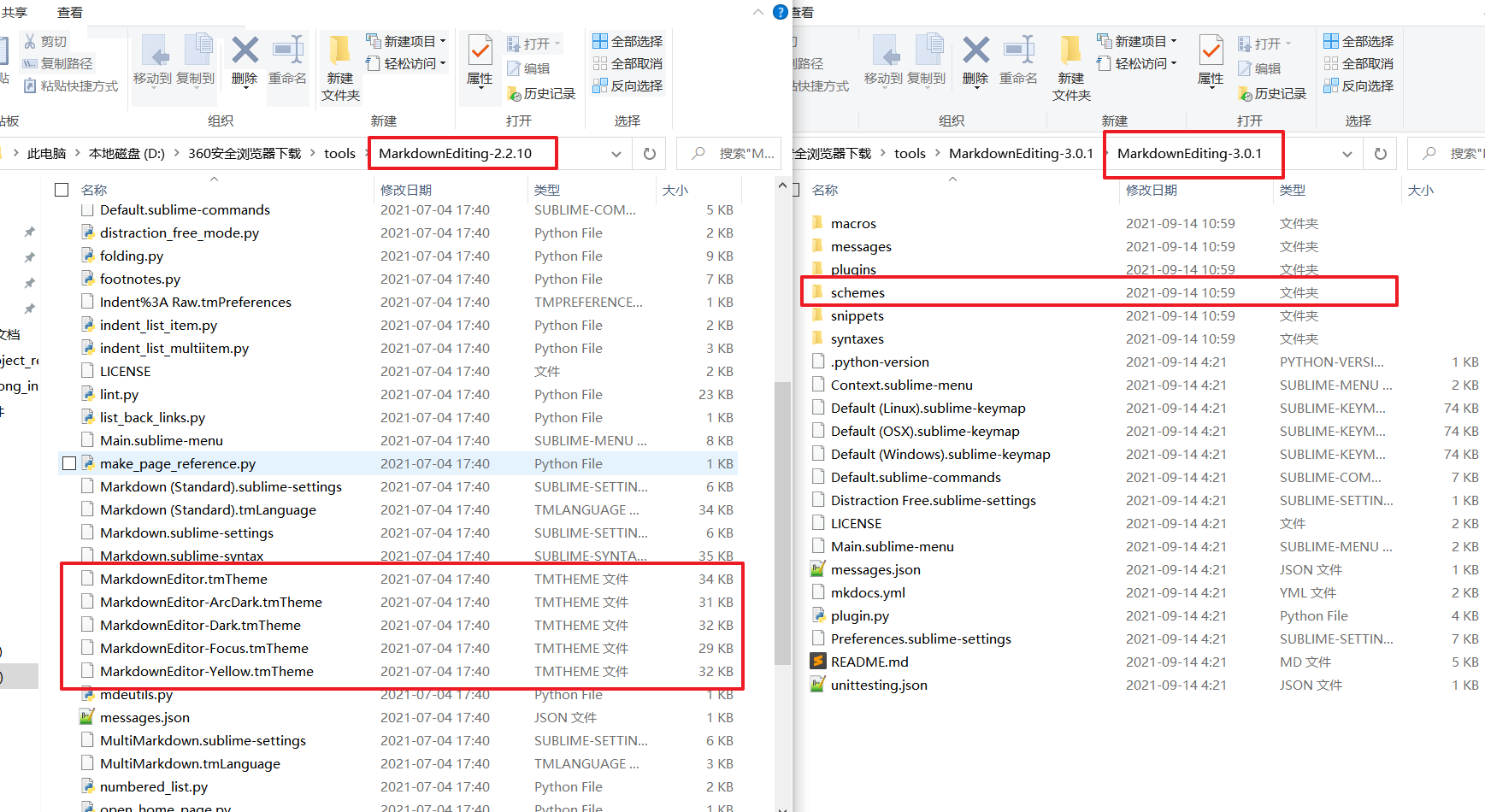Open the View tab in the right window
1485x812 pixels.
point(803,12)
